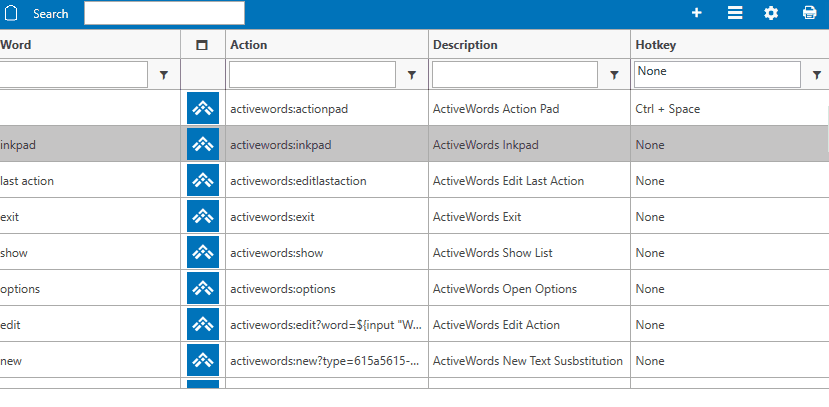Click ActiveWords icon in the options row
Image resolution: width=829 pixels, height=407 pixels.
[203, 288]
